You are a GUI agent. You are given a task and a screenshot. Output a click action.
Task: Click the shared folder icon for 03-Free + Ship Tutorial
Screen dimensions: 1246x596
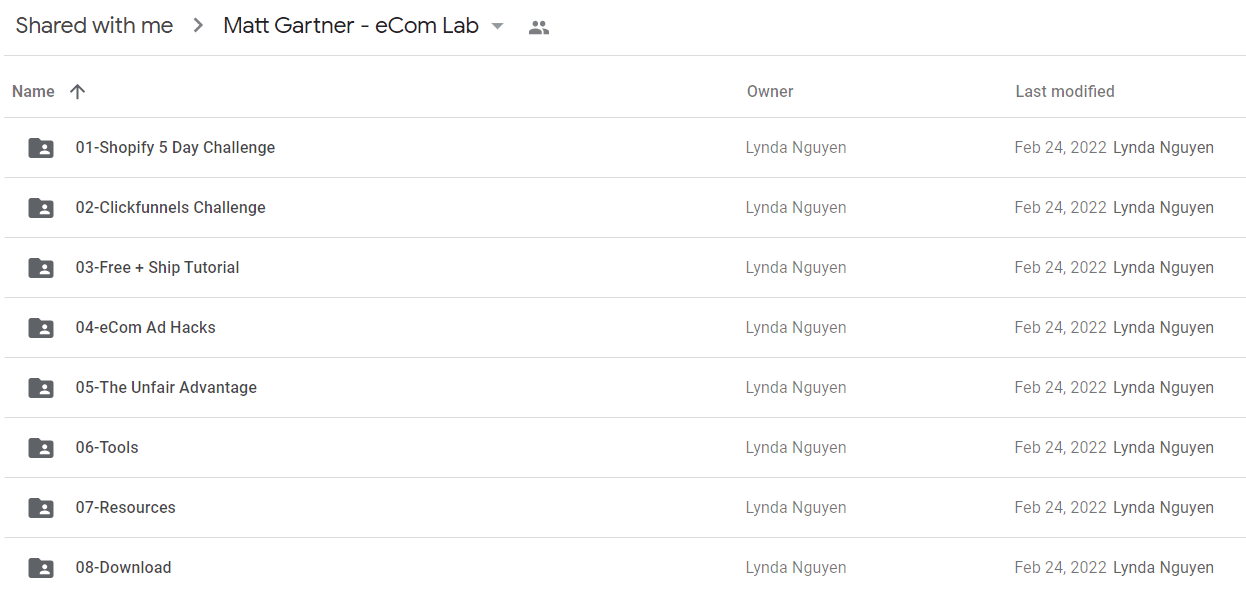41,268
